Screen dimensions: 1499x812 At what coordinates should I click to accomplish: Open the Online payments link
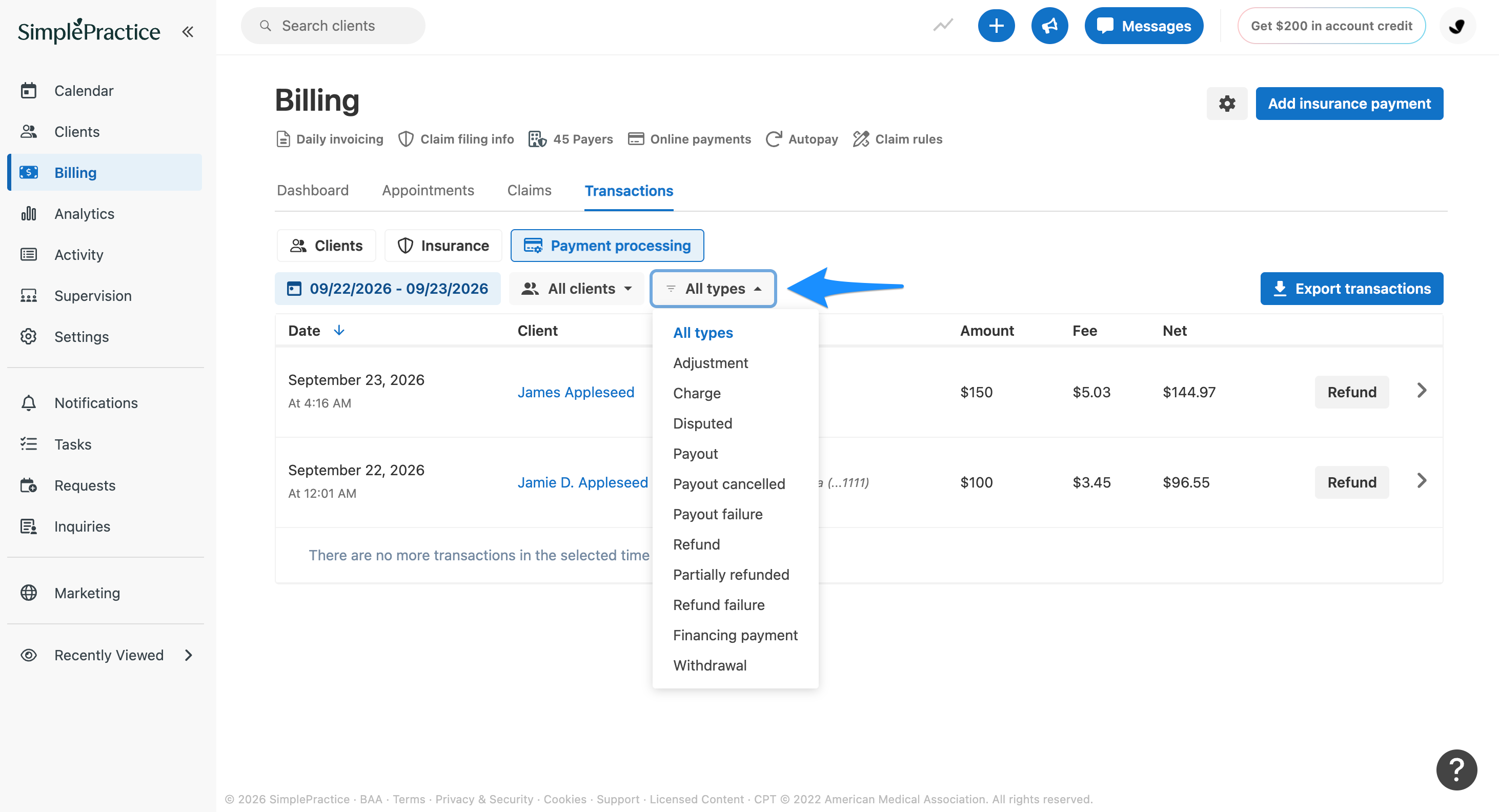tap(689, 139)
